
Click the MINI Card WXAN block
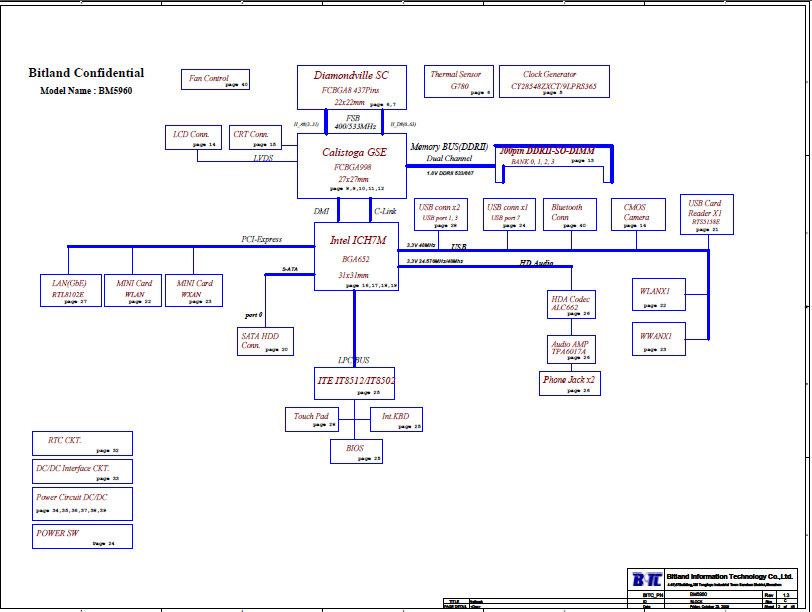coord(194,290)
